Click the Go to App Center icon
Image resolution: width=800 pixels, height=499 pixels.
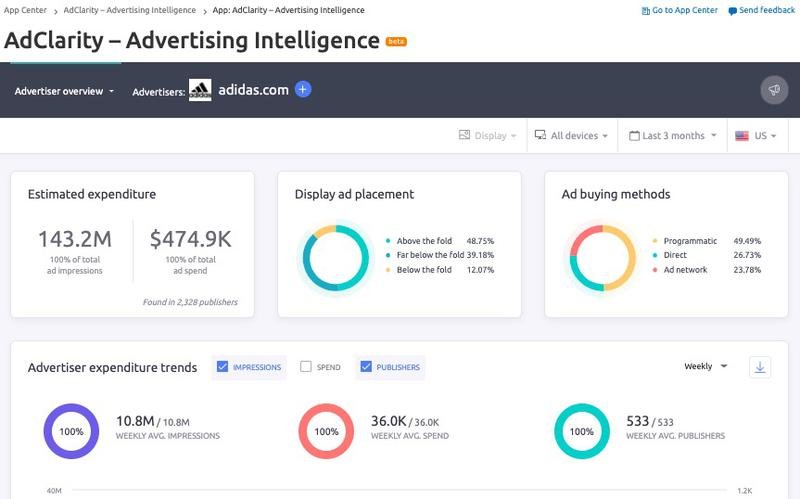coord(645,11)
